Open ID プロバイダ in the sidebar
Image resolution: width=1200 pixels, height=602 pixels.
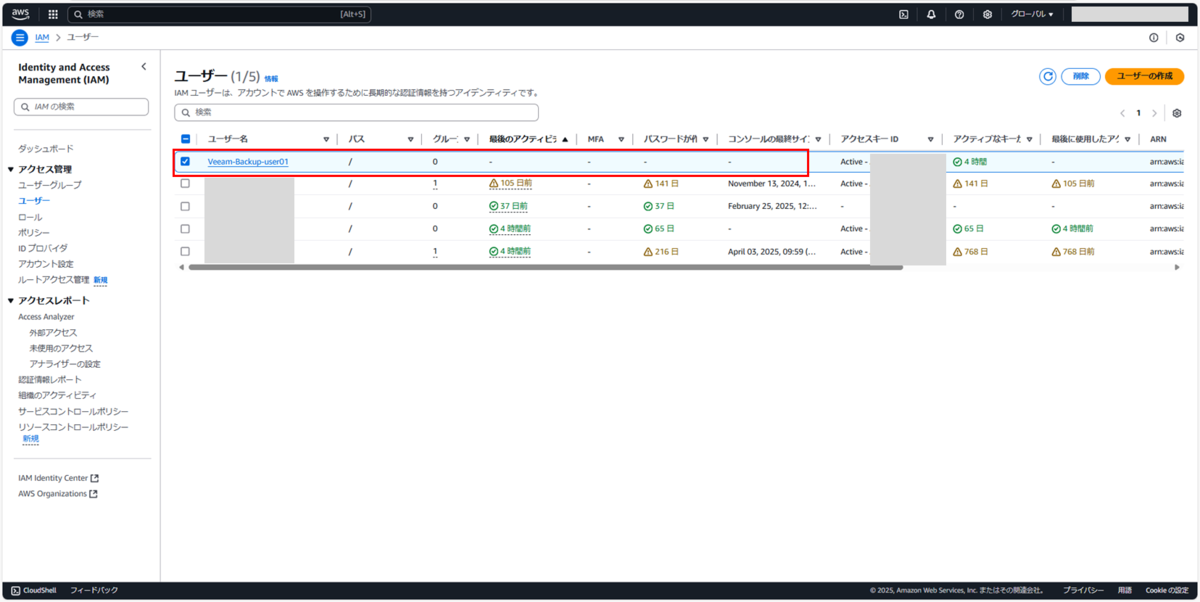pos(43,248)
